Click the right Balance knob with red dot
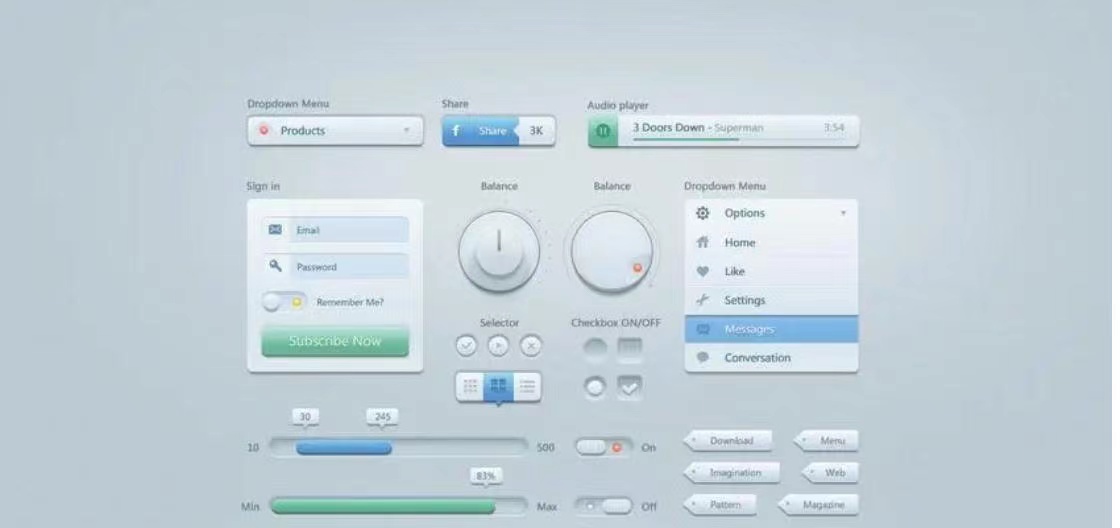This screenshot has width=1120, height=528. (612, 251)
